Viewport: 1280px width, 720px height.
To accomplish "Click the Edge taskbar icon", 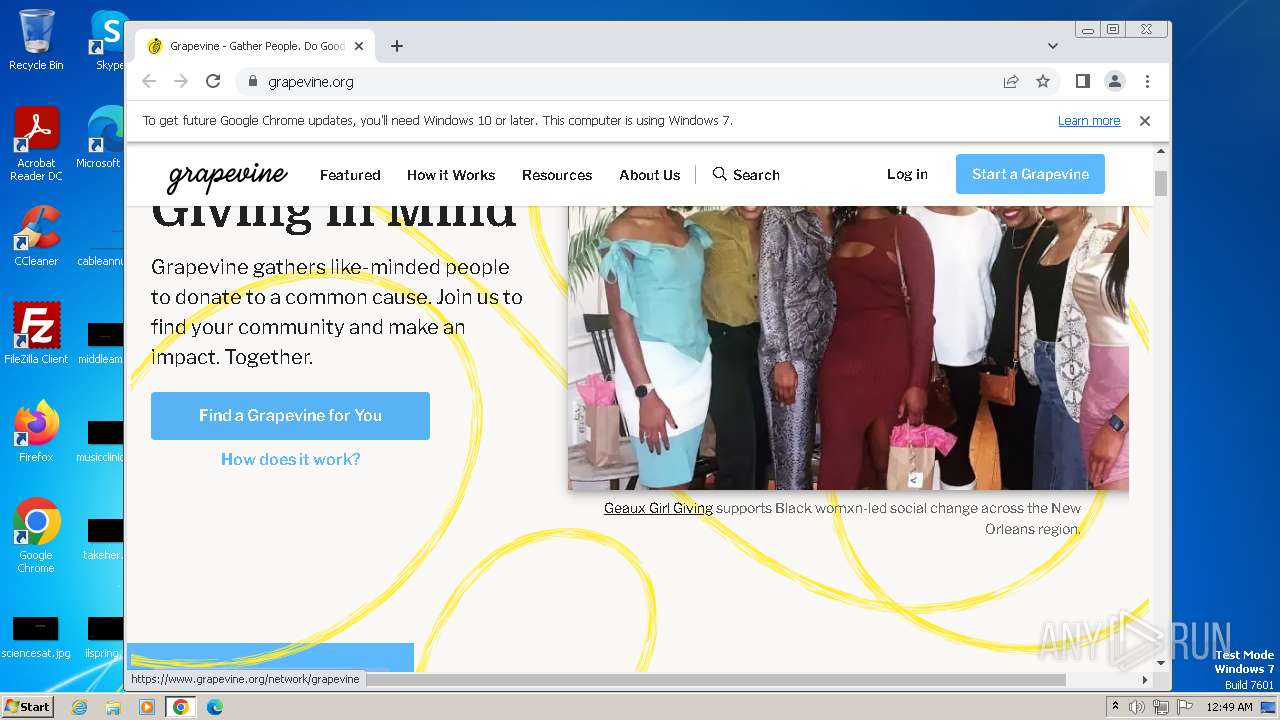I will 215,707.
